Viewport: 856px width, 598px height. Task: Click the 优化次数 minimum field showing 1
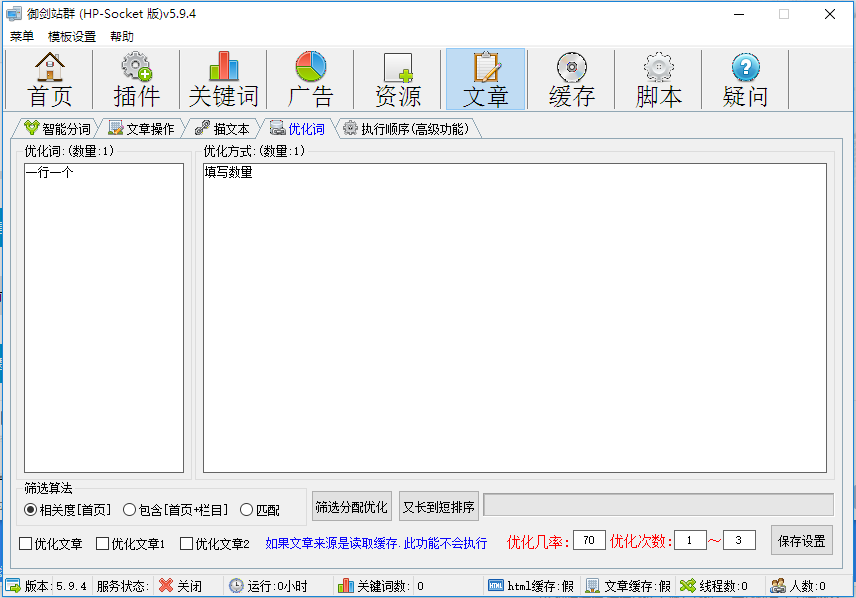[690, 540]
